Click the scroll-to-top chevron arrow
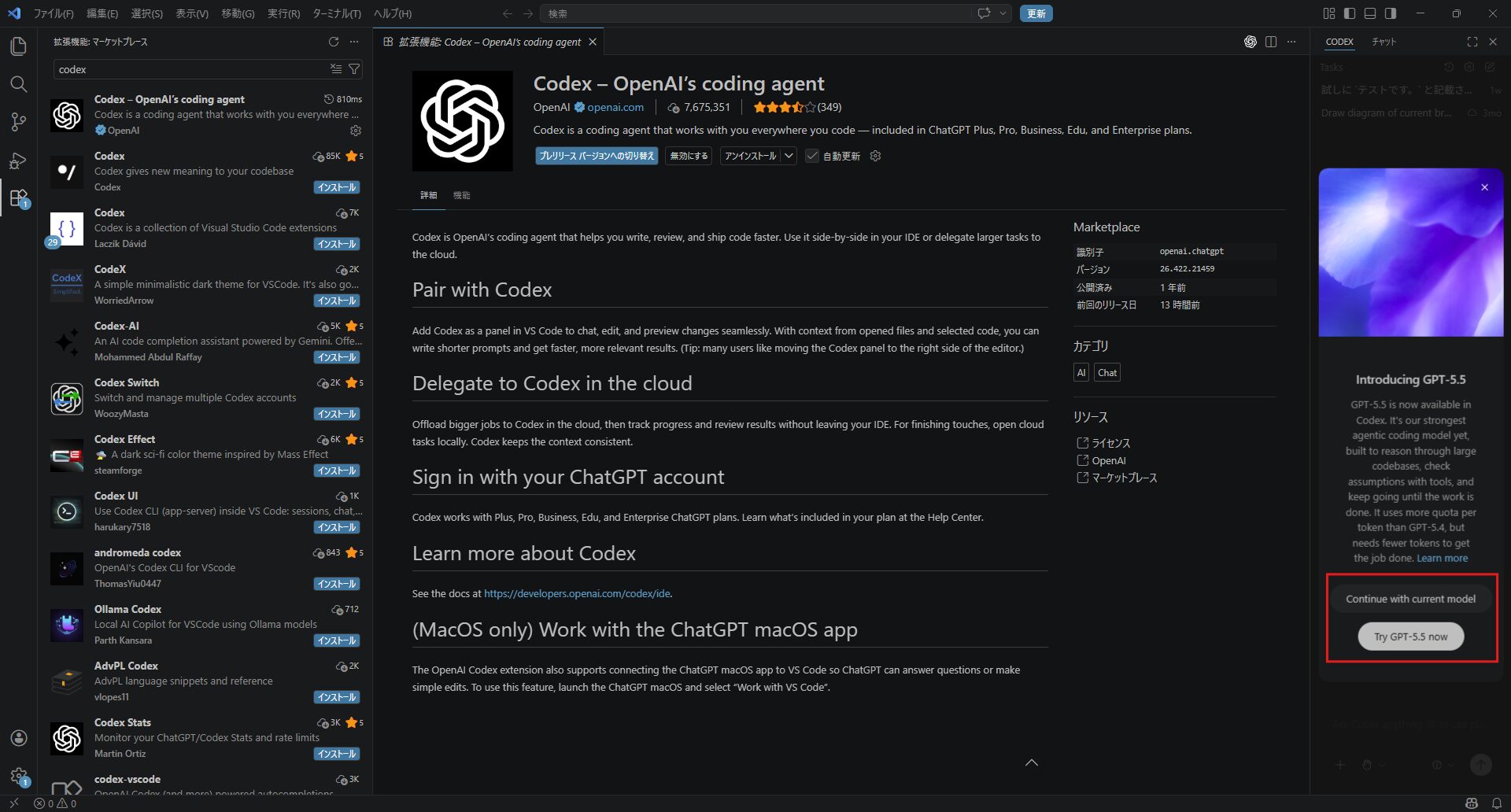This screenshot has height=812, width=1511. (x=1031, y=762)
